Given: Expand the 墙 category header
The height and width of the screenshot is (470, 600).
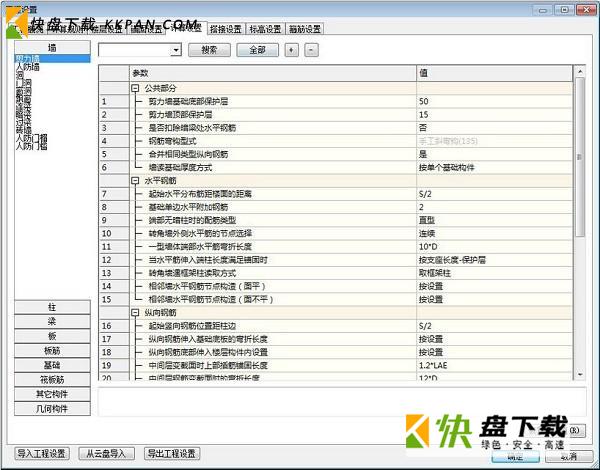Looking at the screenshot, I should pos(52,48).
